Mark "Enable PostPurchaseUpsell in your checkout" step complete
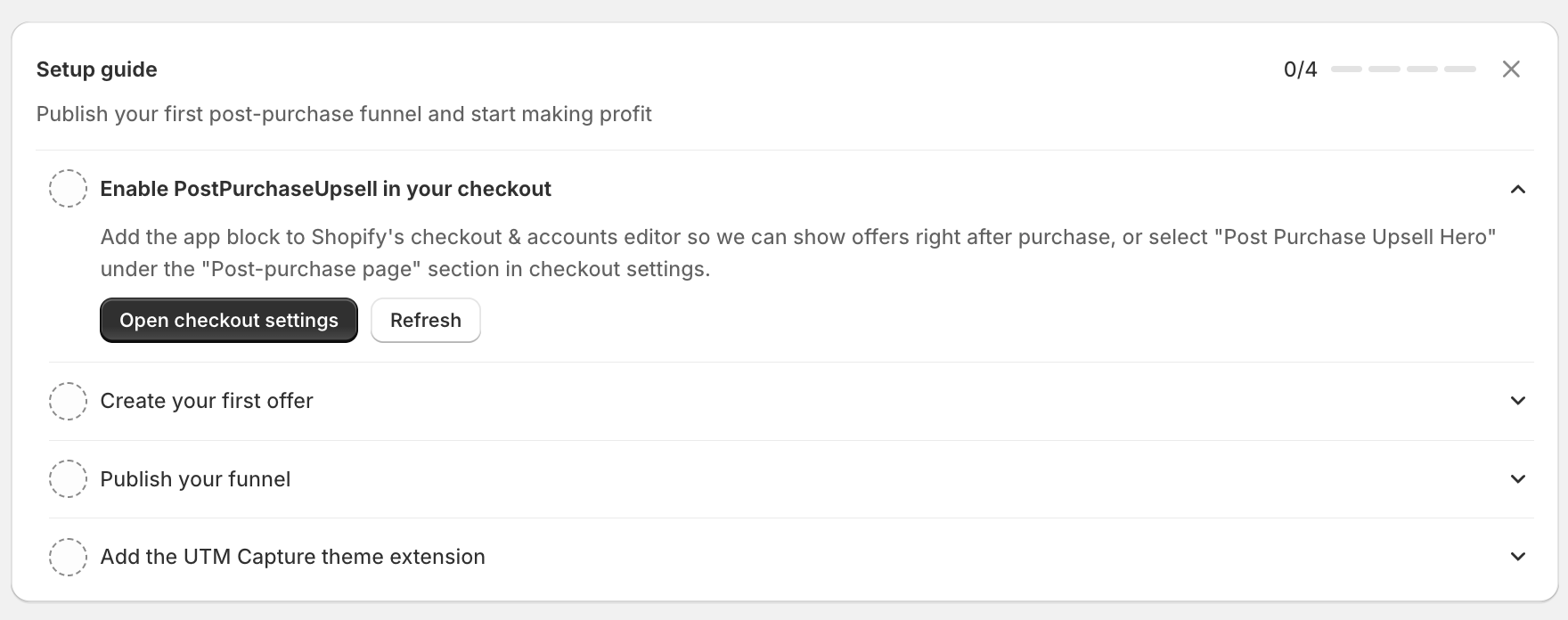The width and height of the screenshot is (1568, 620). pos(68,189)
